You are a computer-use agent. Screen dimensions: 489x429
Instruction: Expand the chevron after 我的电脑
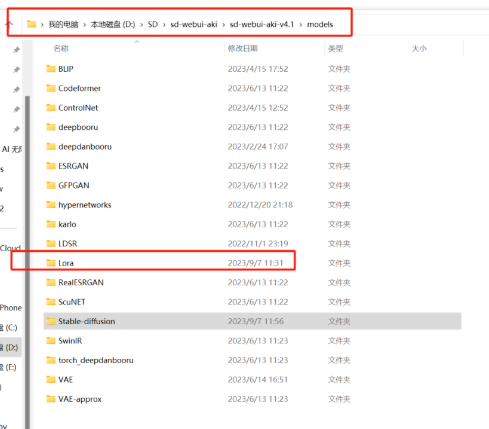[85, 24]
